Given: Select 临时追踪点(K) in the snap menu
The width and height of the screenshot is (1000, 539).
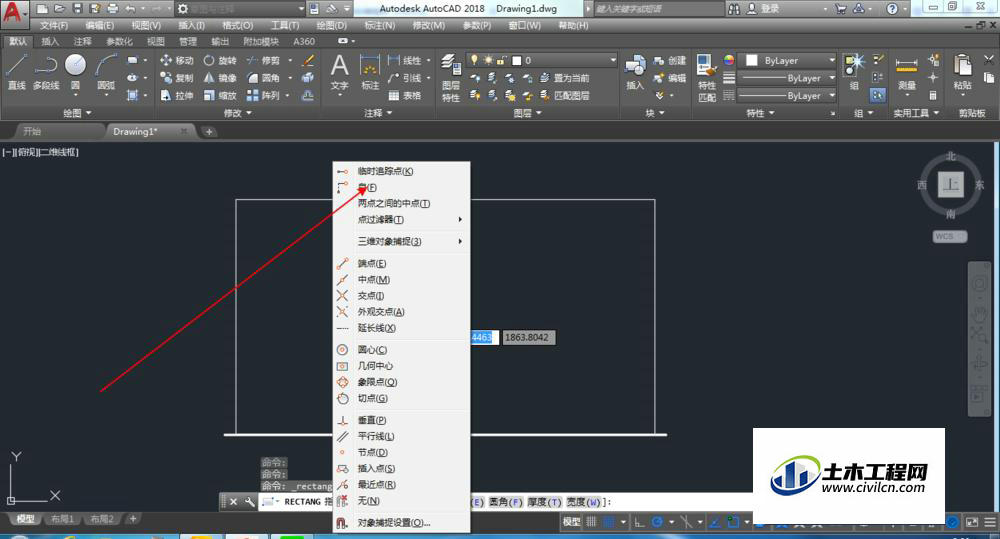Looking at the screenshot, I should [401, 171].
